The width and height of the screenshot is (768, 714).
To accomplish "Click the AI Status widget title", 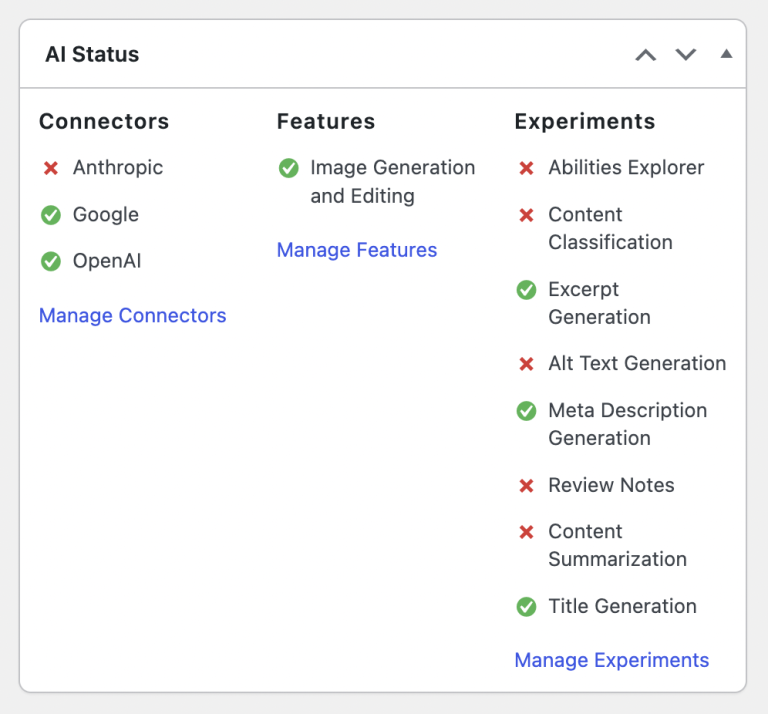I will pyautogui.click(x=92, y=55).
